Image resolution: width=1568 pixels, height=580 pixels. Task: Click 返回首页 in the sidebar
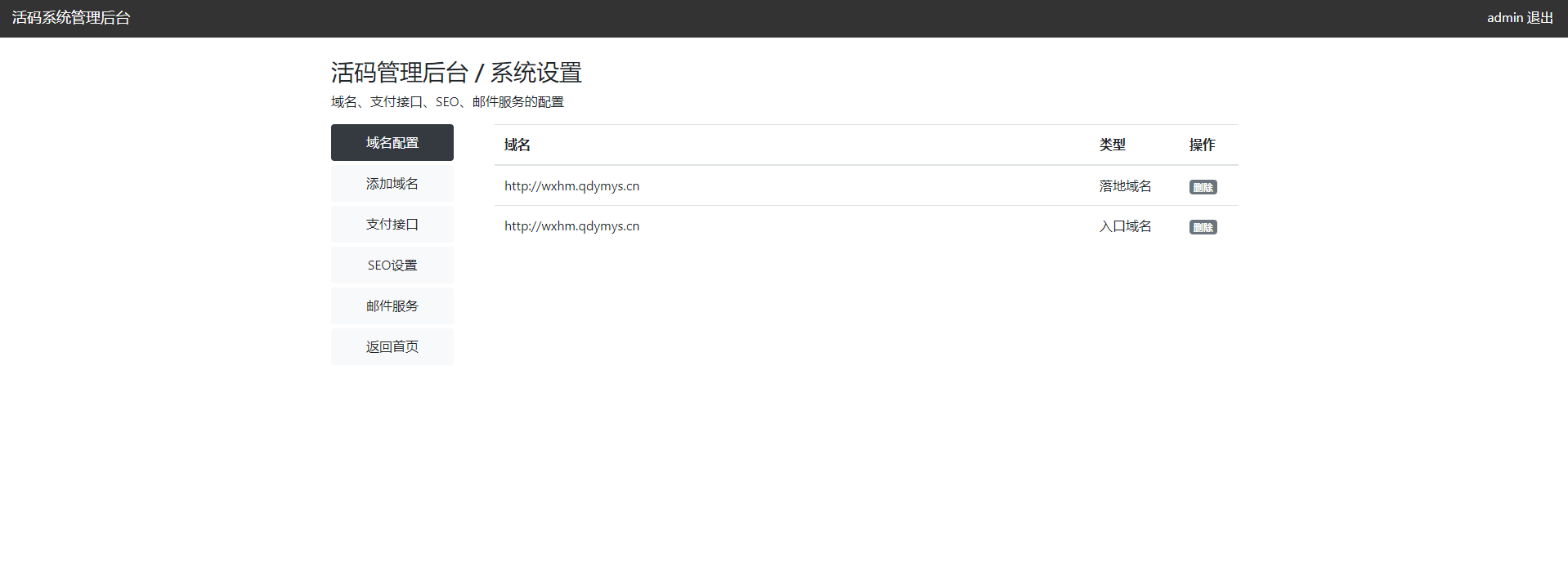(x=392, y=347)
